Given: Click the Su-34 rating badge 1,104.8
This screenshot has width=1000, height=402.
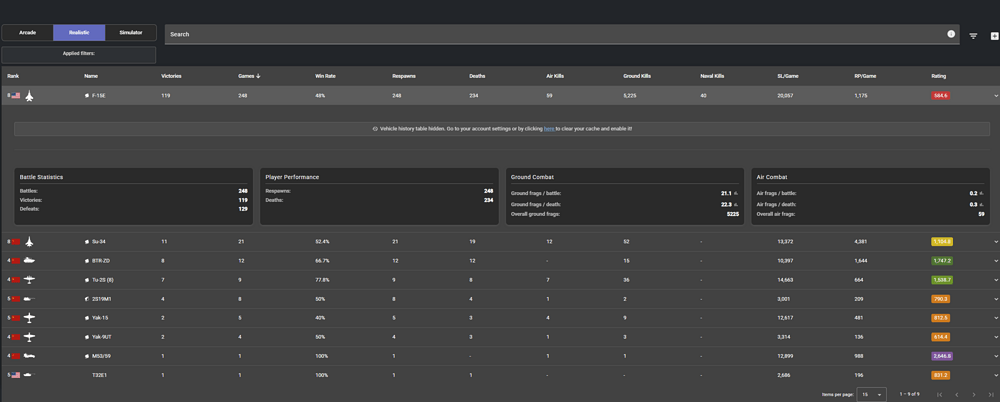Looking at the screenshot, I should pos(942,242).
